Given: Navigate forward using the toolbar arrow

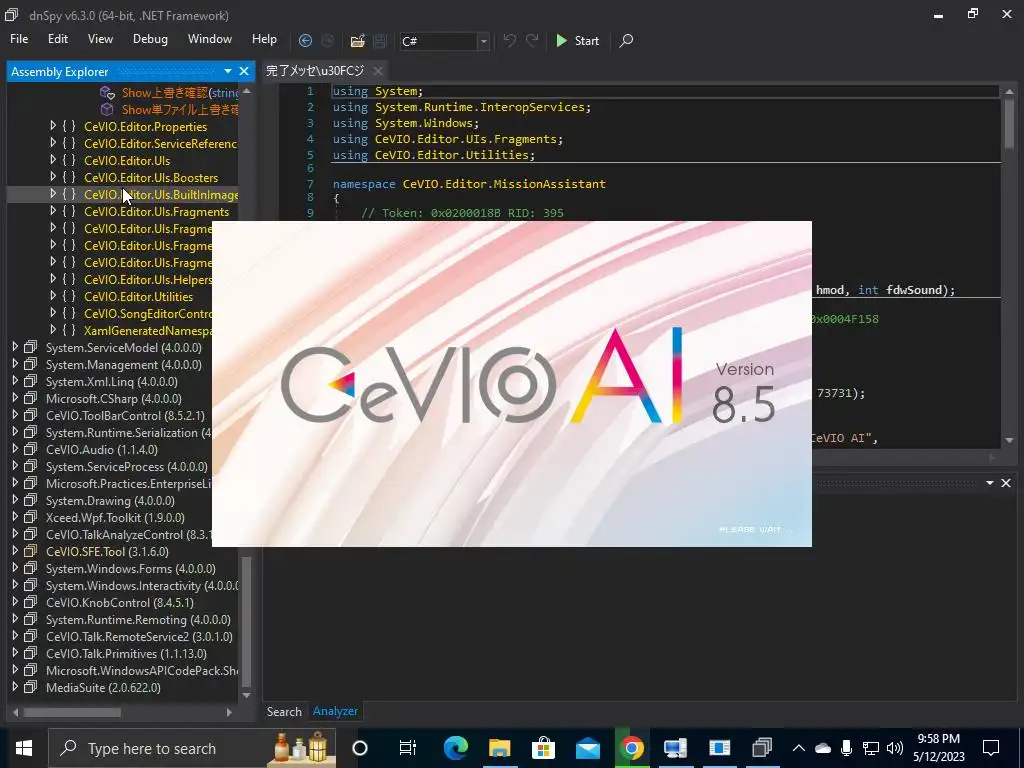Looking at the screenshot, I should (328, 40).
